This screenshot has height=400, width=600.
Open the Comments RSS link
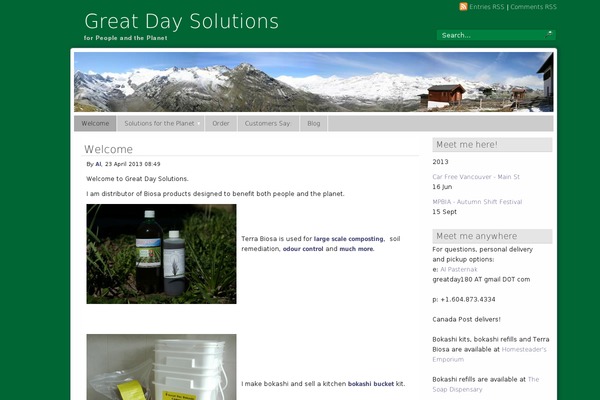[x=533, y=7]
